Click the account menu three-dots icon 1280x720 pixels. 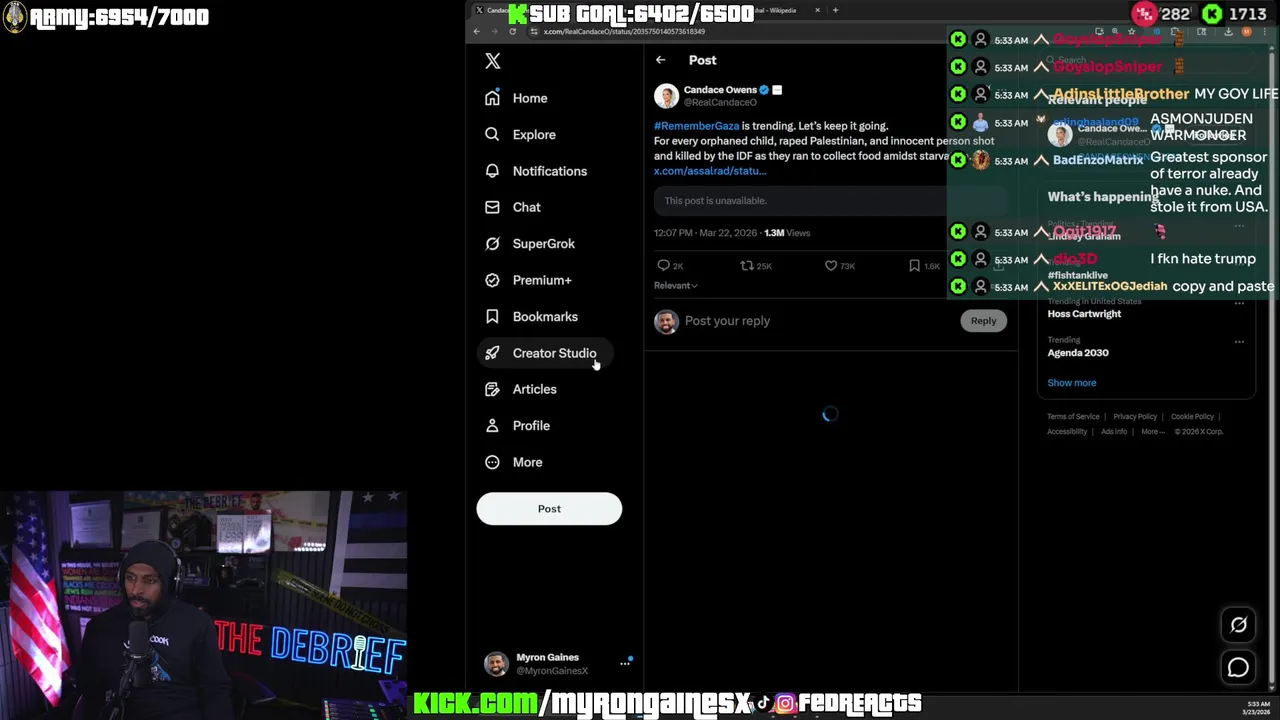tap(625, 664)
